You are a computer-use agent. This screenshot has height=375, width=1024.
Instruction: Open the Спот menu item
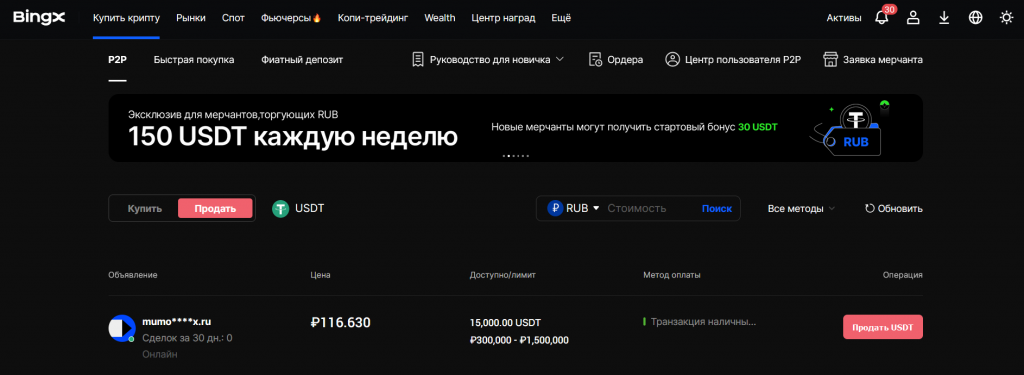232,18
